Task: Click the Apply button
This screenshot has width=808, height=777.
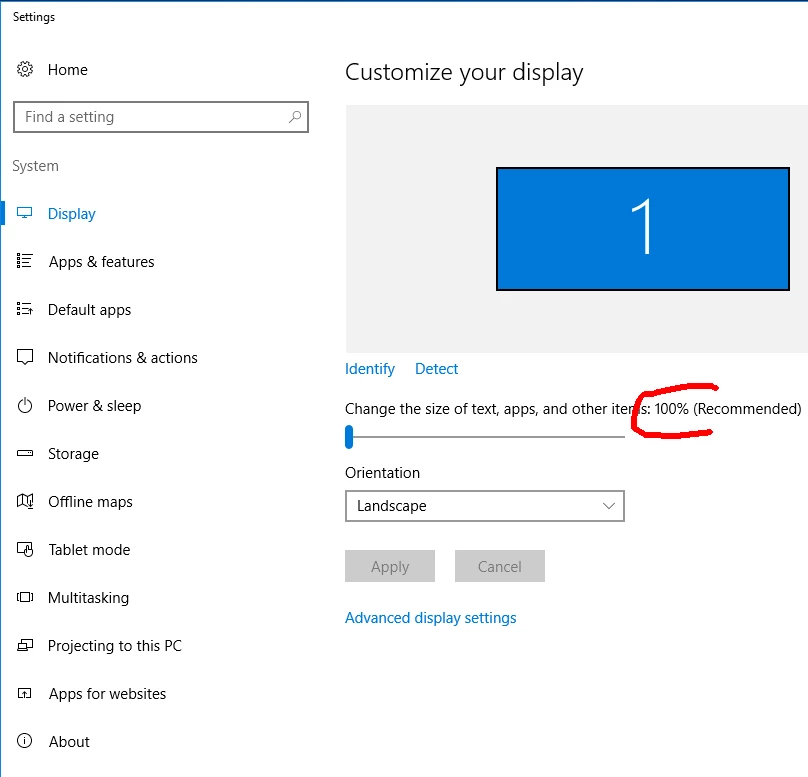Action: point(390,566)
